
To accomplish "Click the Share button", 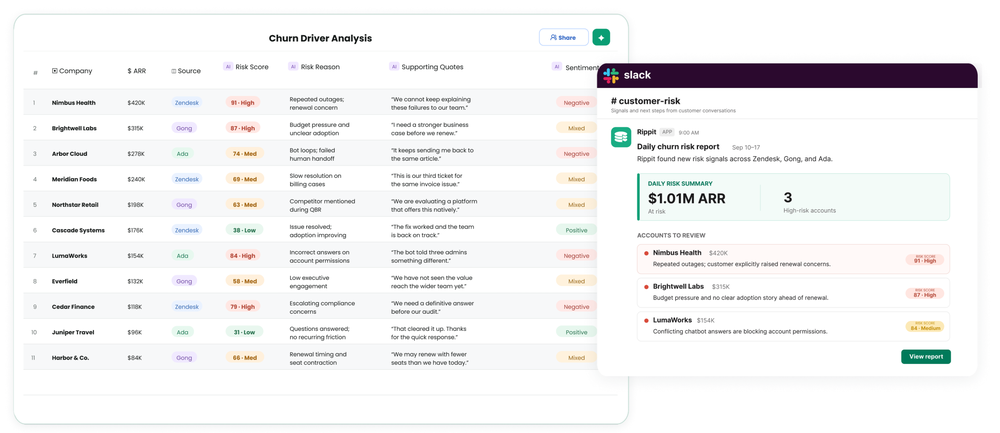I will coord(563,38).
